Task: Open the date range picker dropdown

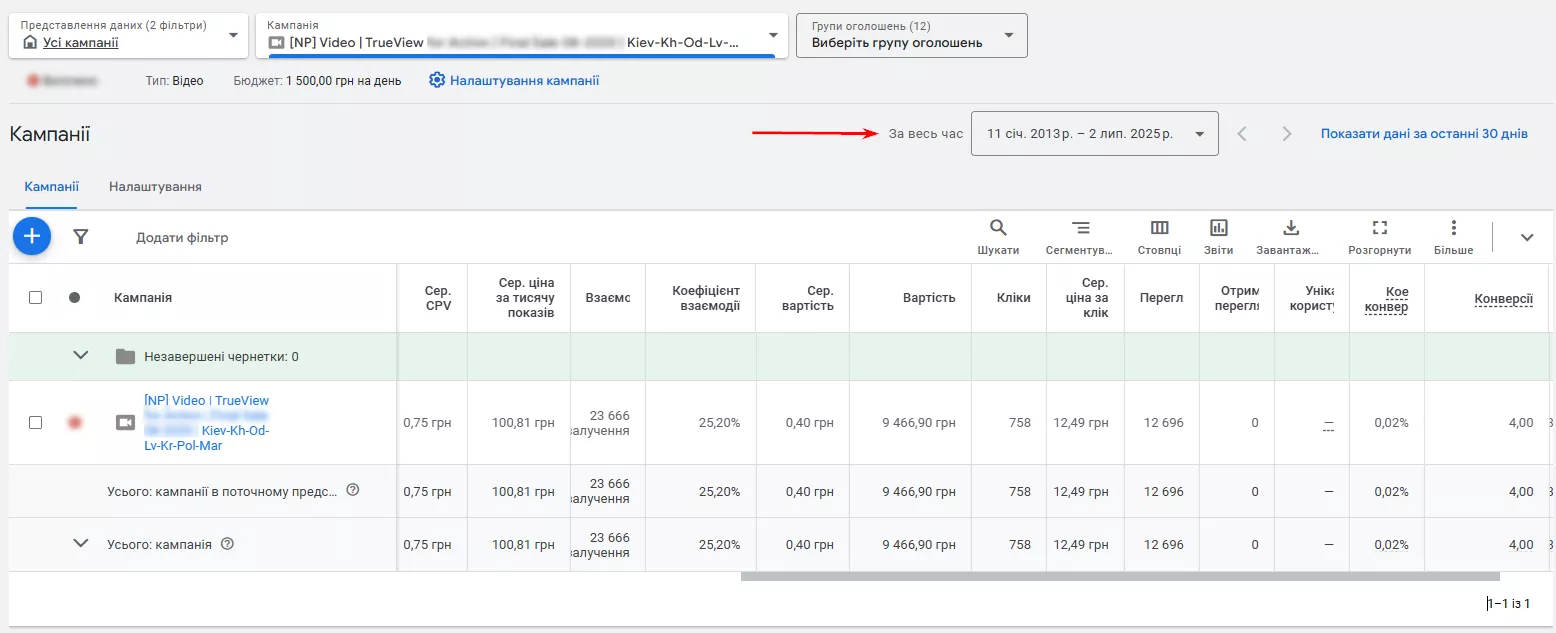Action: [1094, 133]
